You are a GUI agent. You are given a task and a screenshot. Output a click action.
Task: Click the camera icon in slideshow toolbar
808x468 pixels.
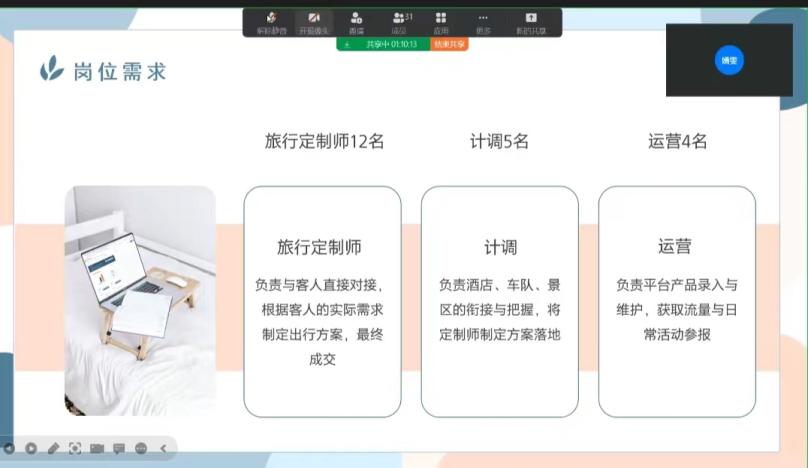(x=97, y=448)
